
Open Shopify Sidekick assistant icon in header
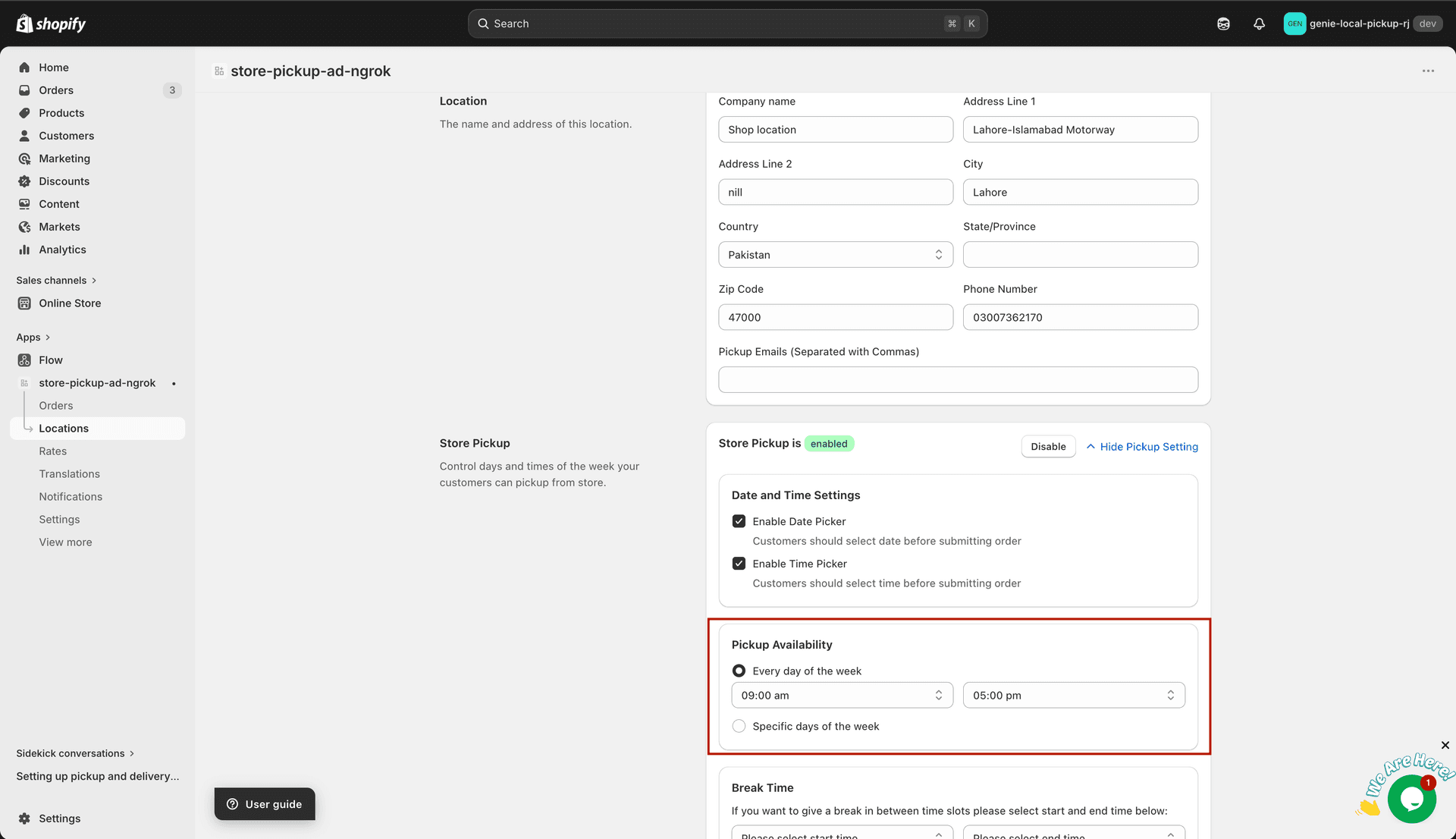click(x=1223, y=24)
